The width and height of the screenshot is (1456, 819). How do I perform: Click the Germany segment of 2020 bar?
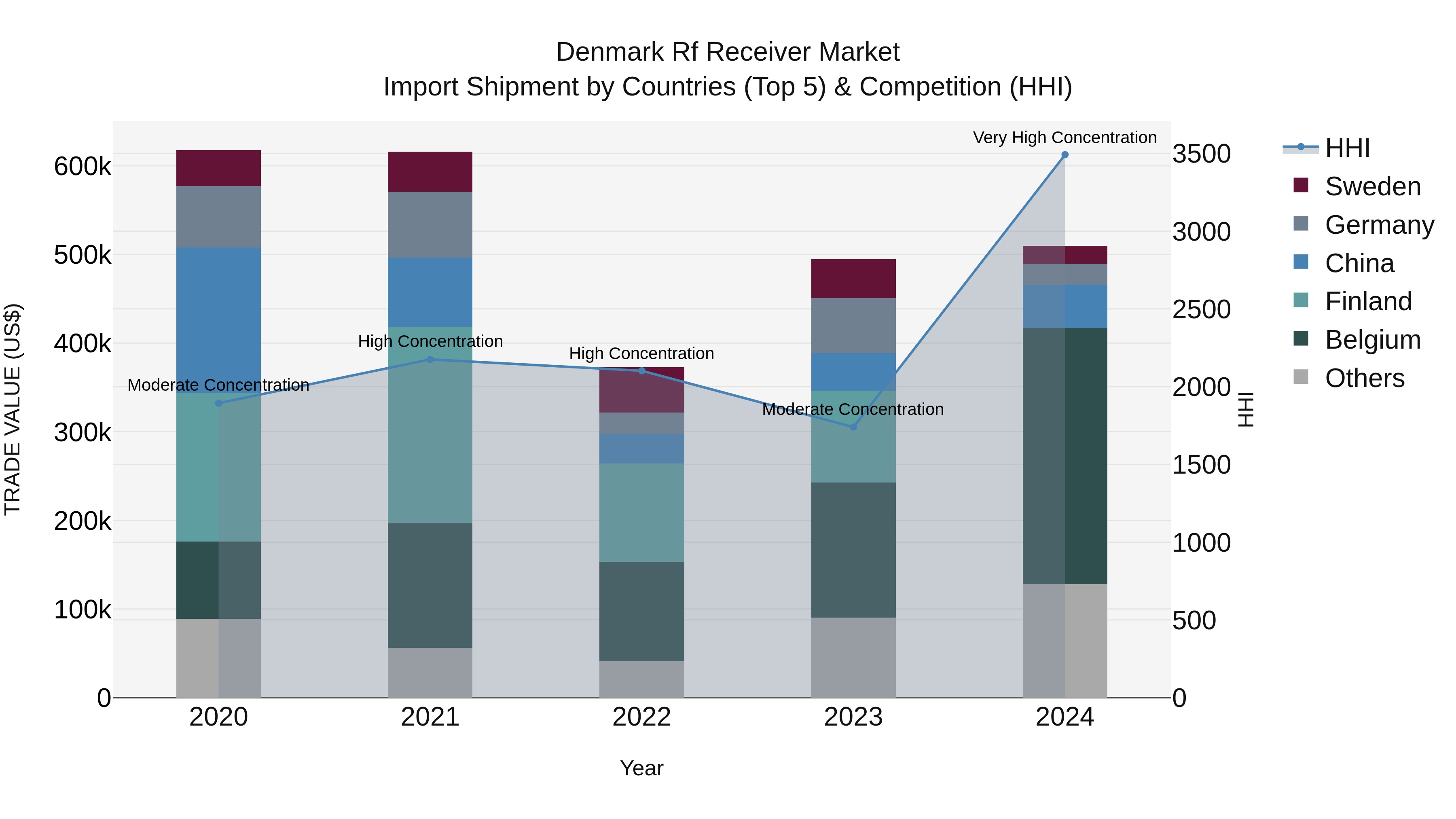pos(219,216)
